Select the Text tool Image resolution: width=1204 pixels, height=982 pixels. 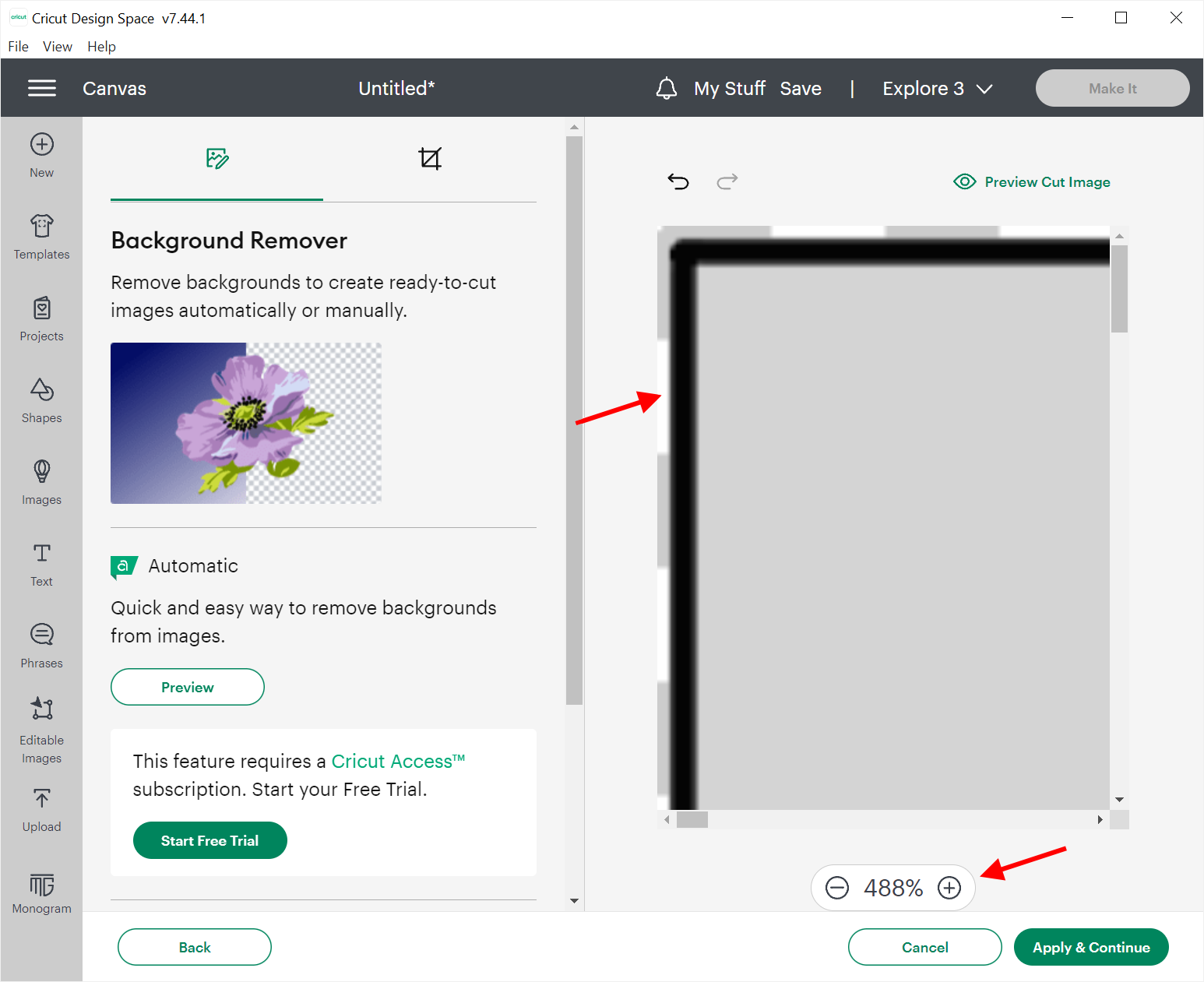(42, 565)
